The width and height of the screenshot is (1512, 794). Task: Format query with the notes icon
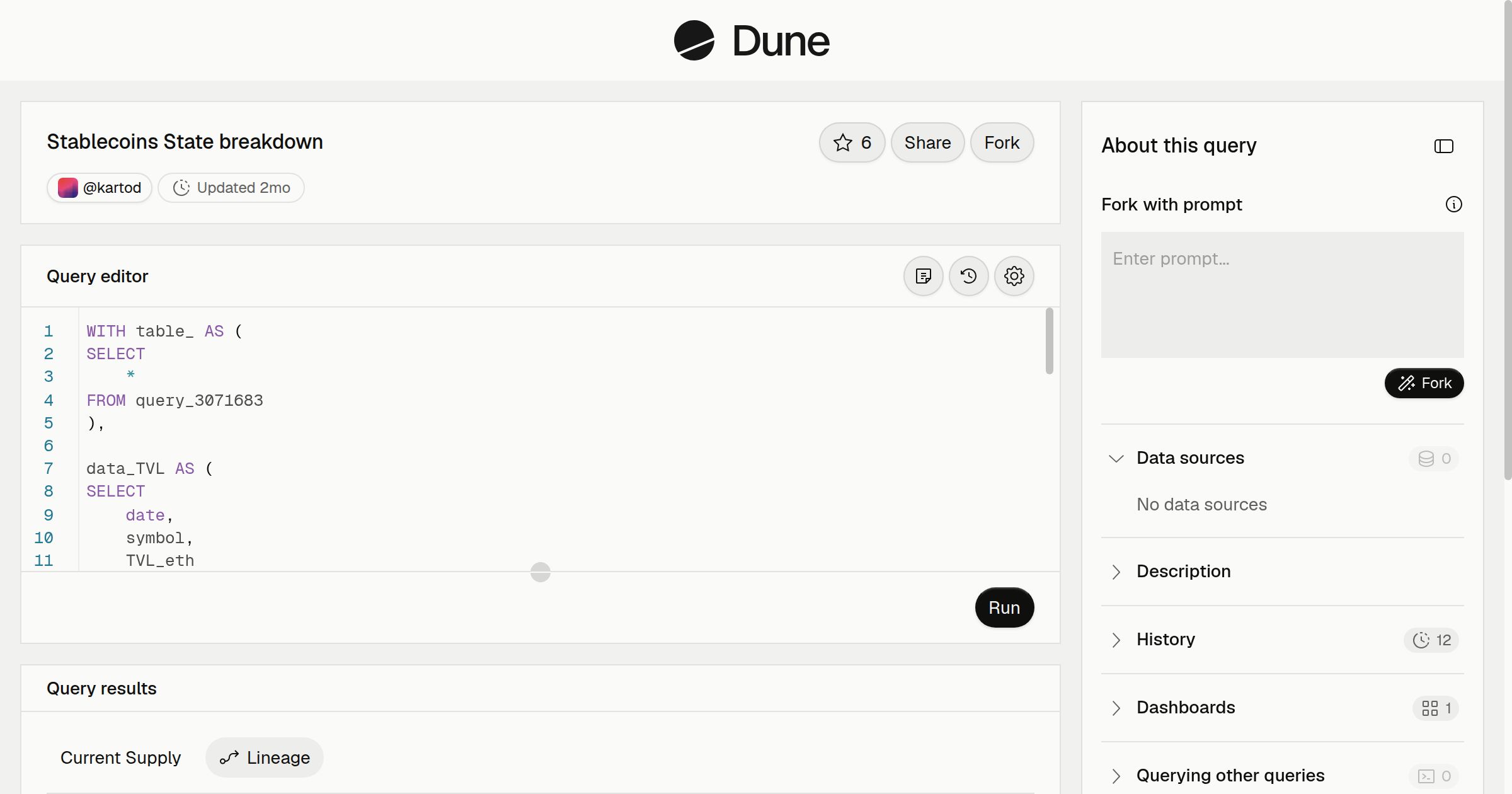click(924, 276)
